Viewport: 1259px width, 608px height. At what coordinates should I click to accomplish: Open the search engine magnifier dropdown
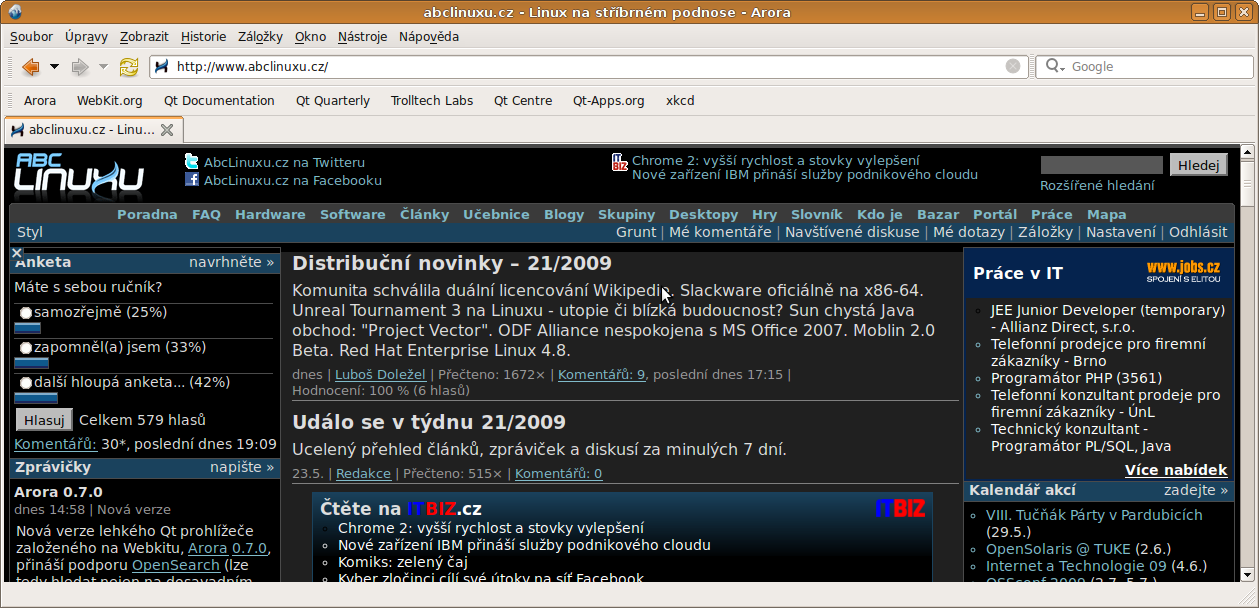1057,67
